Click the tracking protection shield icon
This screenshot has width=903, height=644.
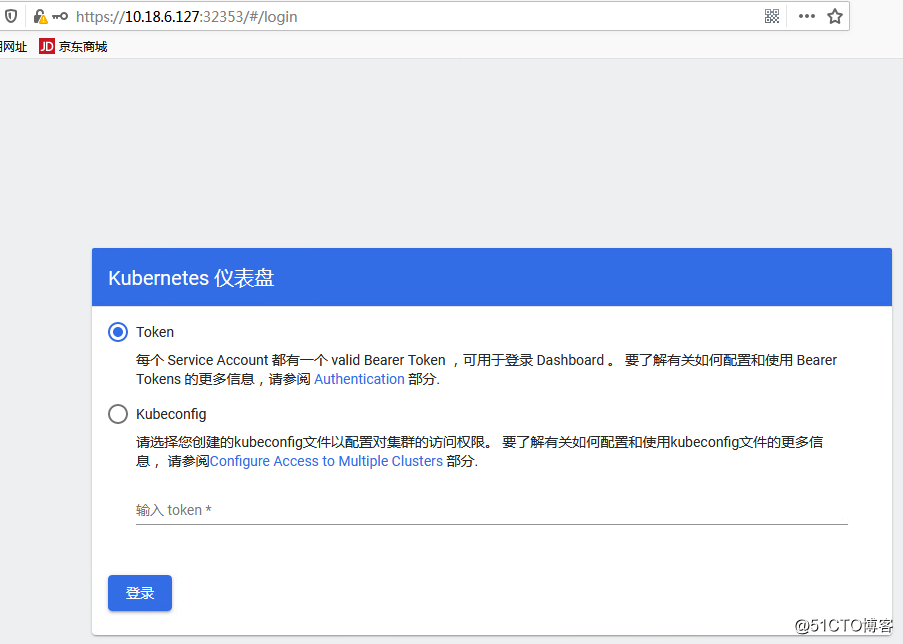coord(11,16)
